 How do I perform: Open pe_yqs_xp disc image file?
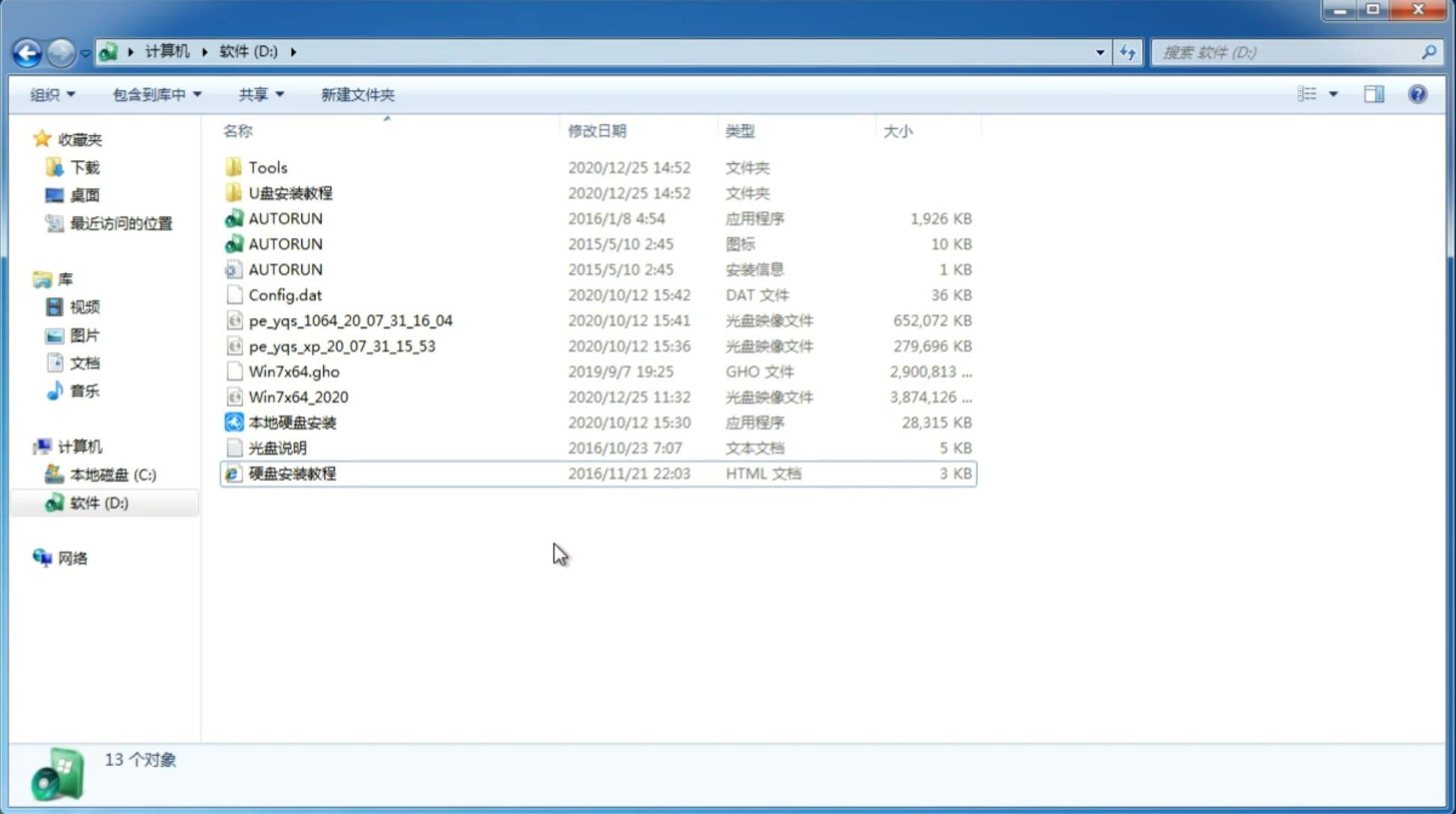342,346
